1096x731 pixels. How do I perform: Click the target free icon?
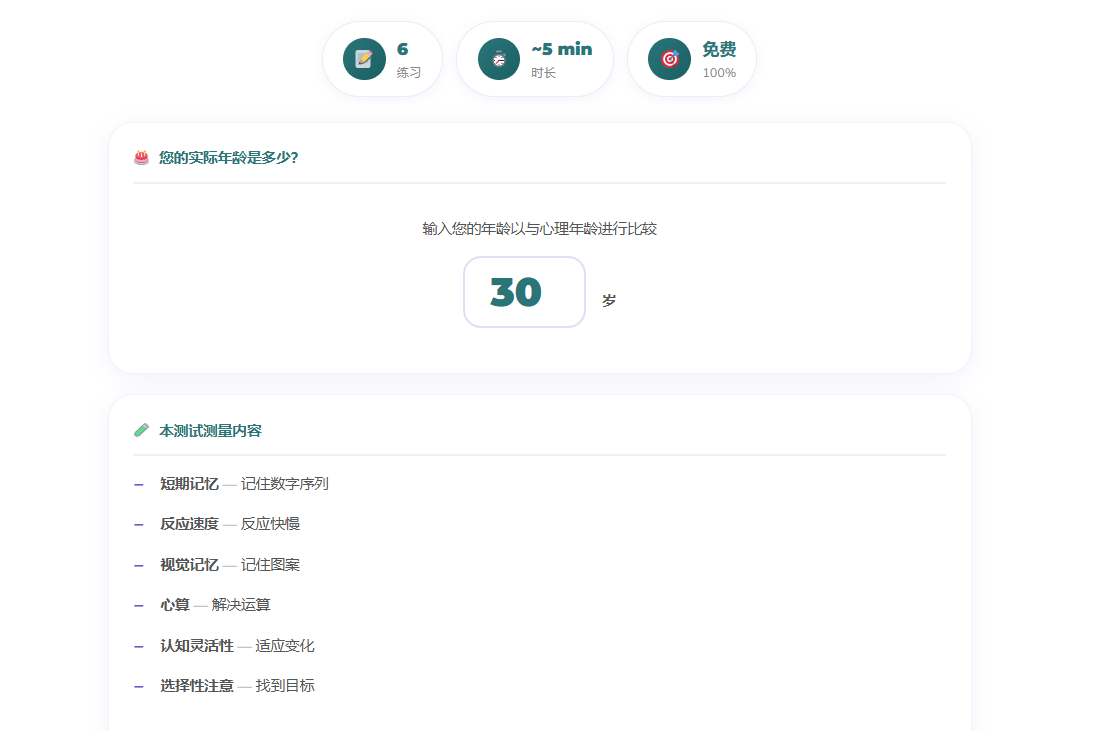click(x=670, y=59)
